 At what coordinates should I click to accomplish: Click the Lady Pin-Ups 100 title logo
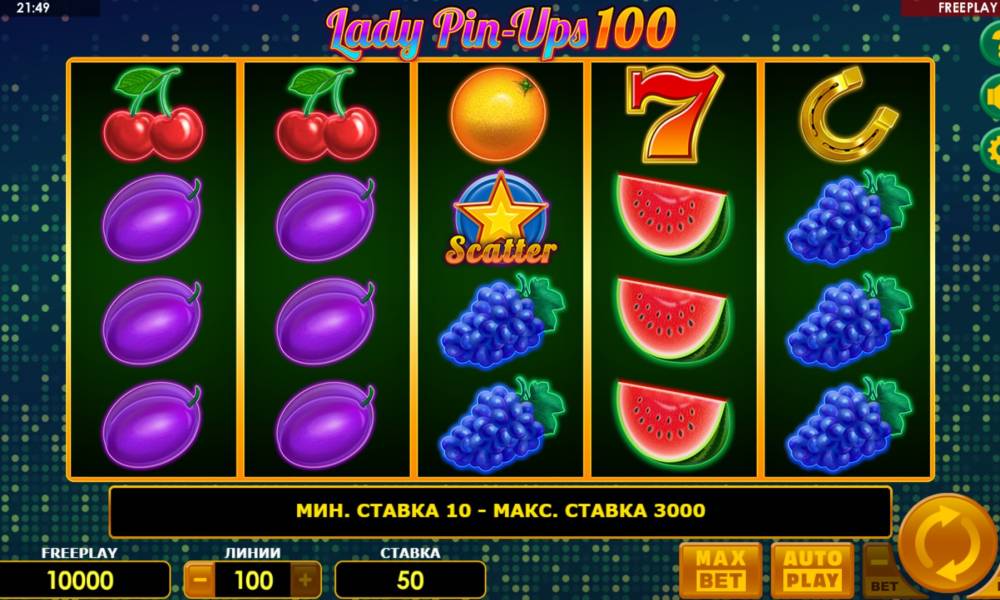(x=501, y=30)
